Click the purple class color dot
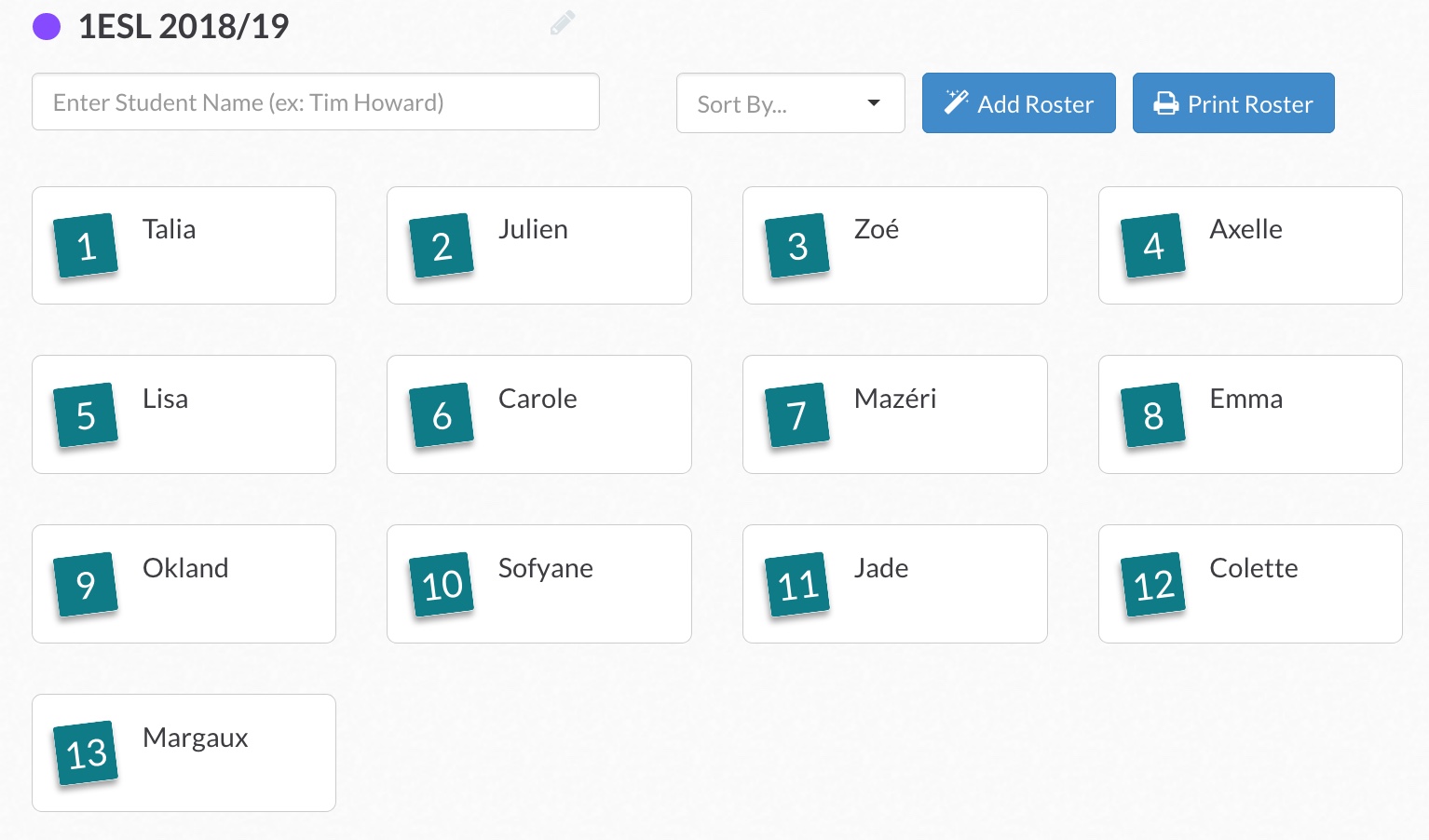1429x840 pixels. click(x=47, y=27)
